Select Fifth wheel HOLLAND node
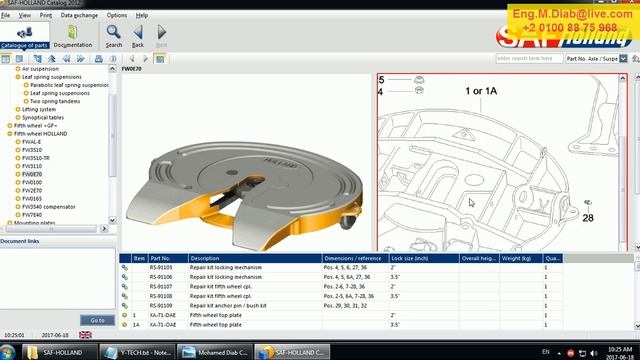The width and height of the screenshot is (640, 360). [40, 134]
